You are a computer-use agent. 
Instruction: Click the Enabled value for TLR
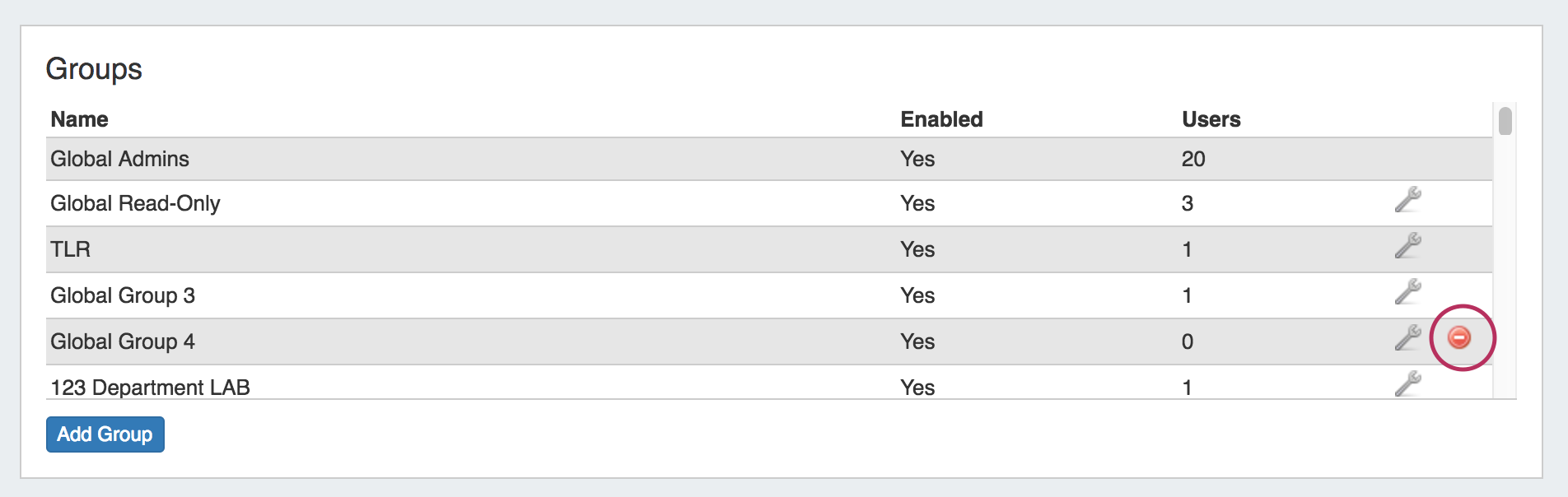(917, 249)
